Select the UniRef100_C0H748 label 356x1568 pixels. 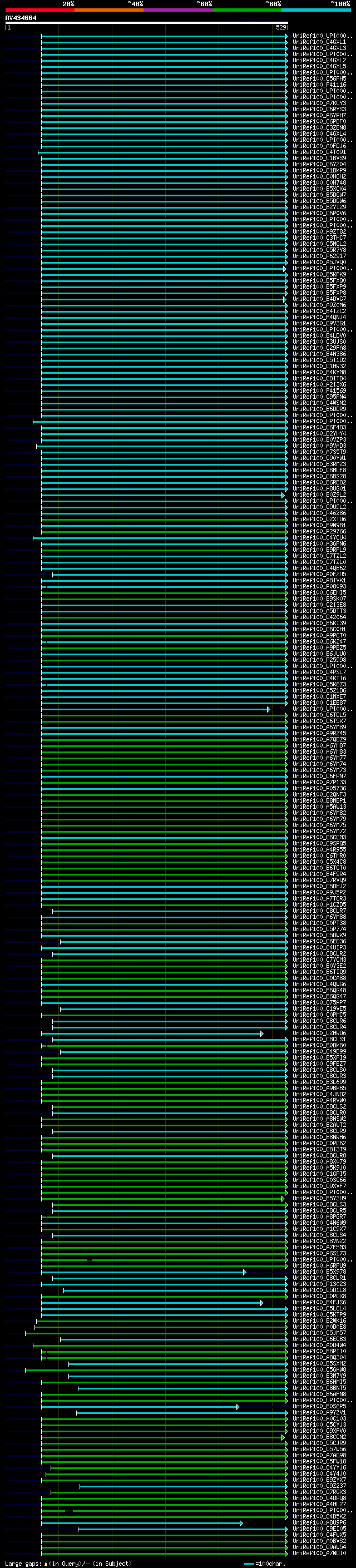pos(319,183)
